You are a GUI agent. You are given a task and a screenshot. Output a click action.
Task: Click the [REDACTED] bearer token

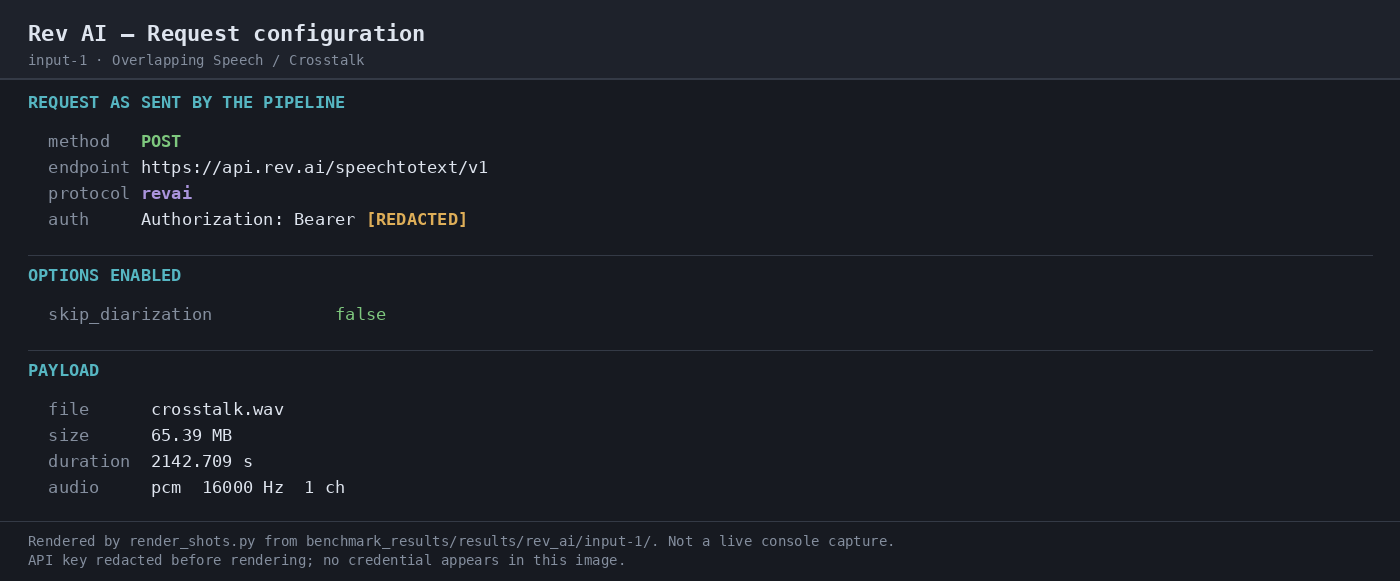click(x=417, y=219)
